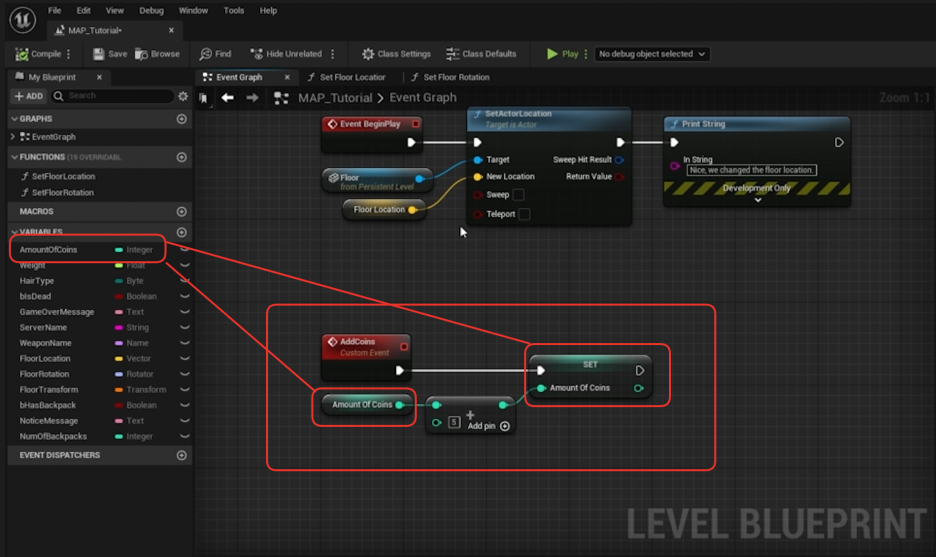Navigate back in graph history

[x=227, y=97]
